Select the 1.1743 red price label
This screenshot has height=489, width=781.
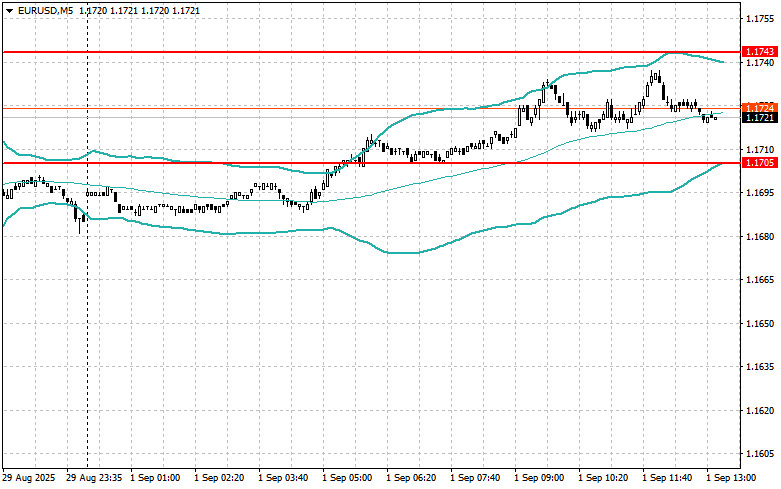pyautogui.click(x=760, y=52)
